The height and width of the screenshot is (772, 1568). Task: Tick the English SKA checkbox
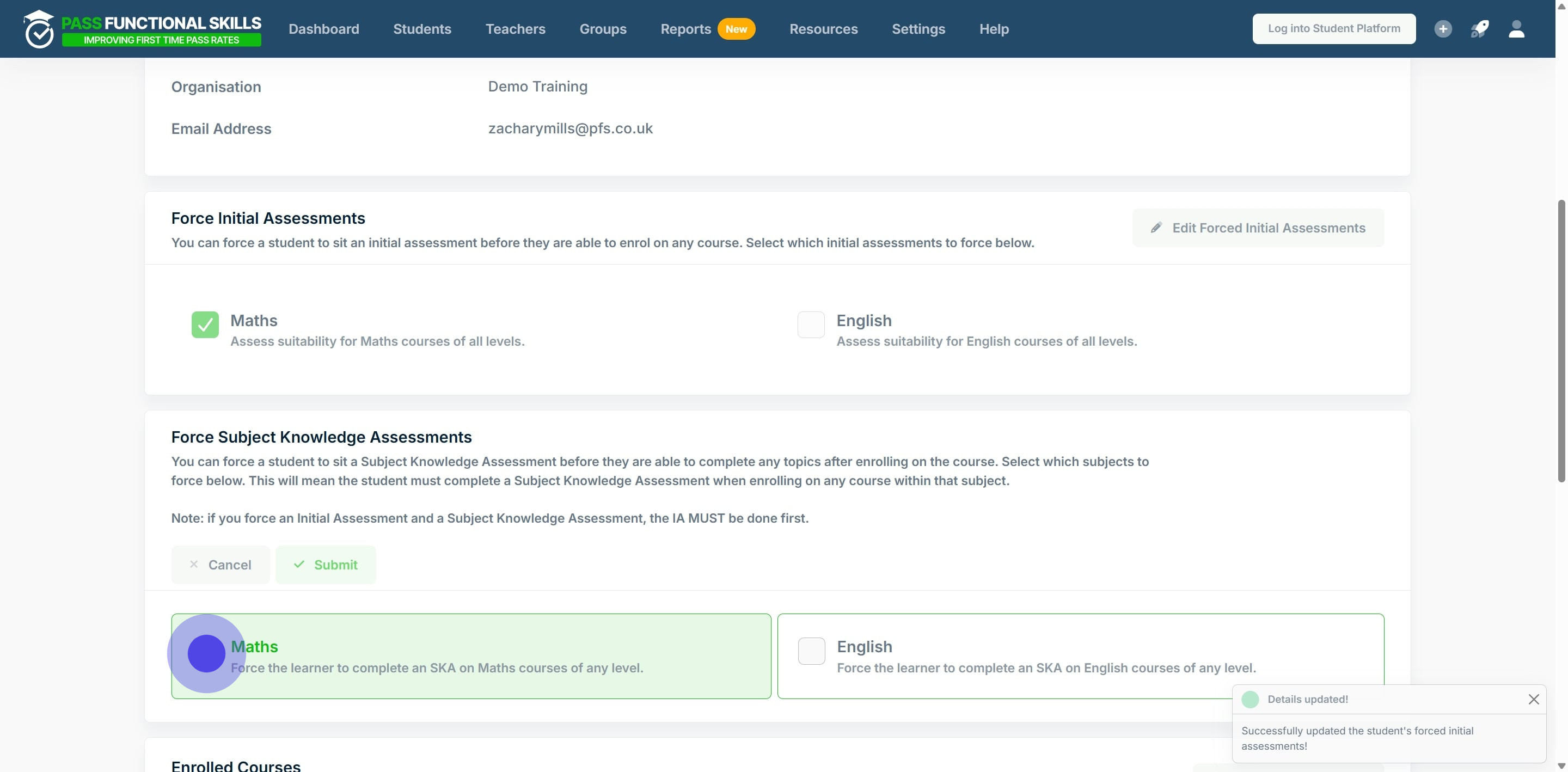tap(811, 651)
